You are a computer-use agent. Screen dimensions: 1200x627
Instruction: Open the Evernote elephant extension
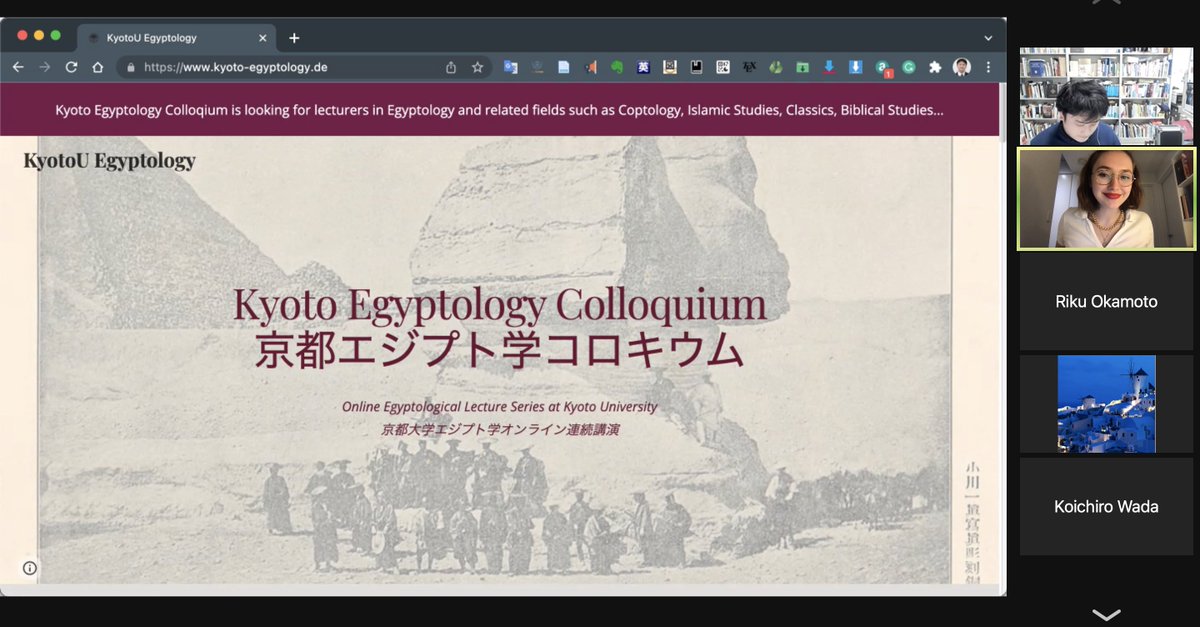pos(617,67)
